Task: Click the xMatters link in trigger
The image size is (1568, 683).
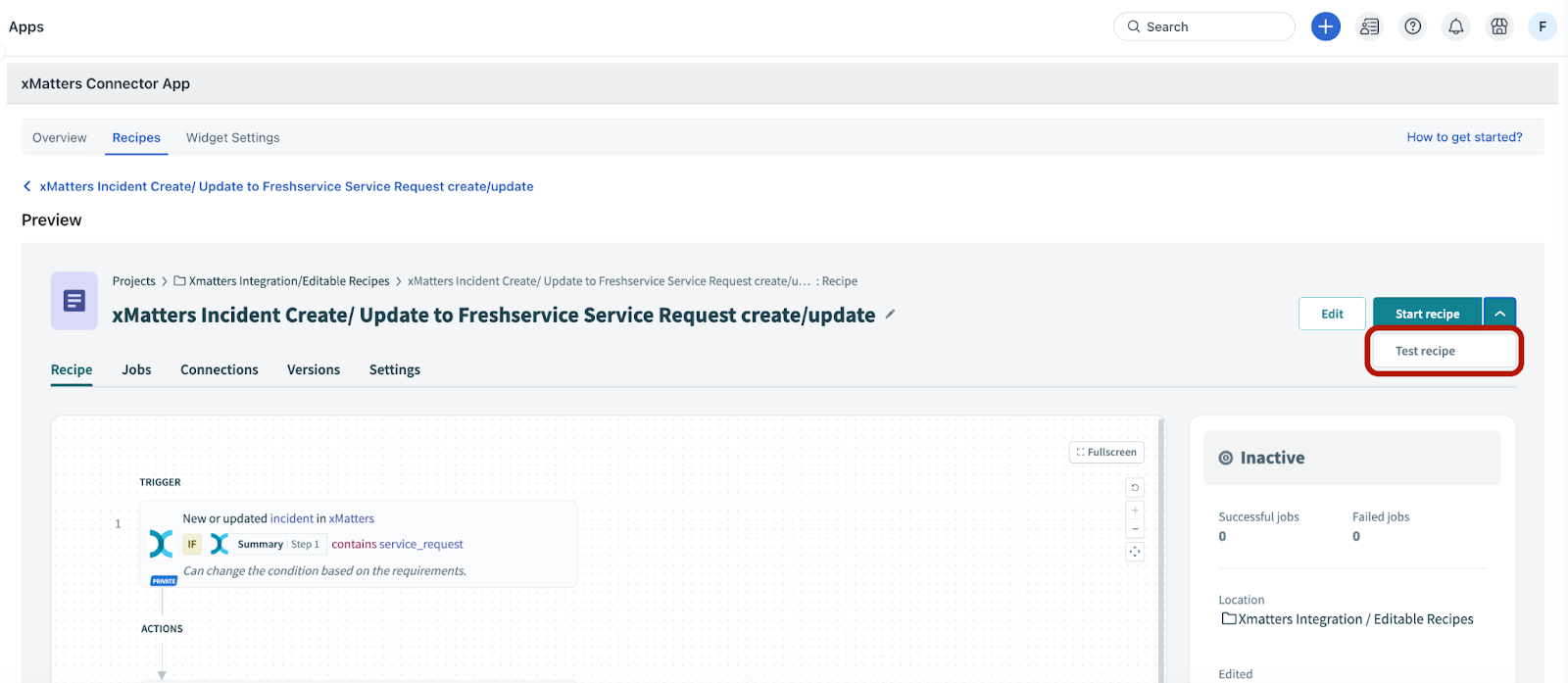Action: click(352, 518)
